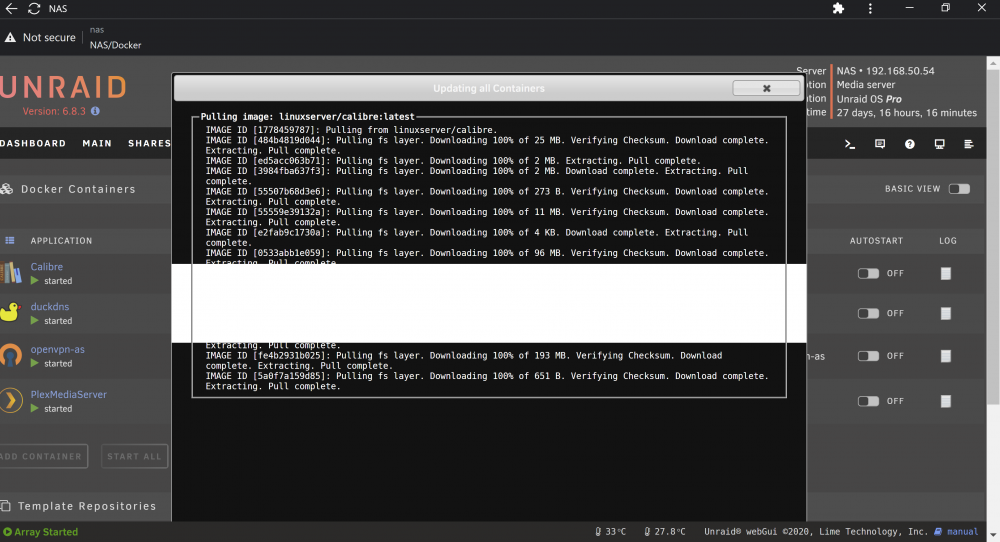Viewport: 1000px width, 542px height.
Task: Toggle autostart for Calibre
Action: click(868, 274)
